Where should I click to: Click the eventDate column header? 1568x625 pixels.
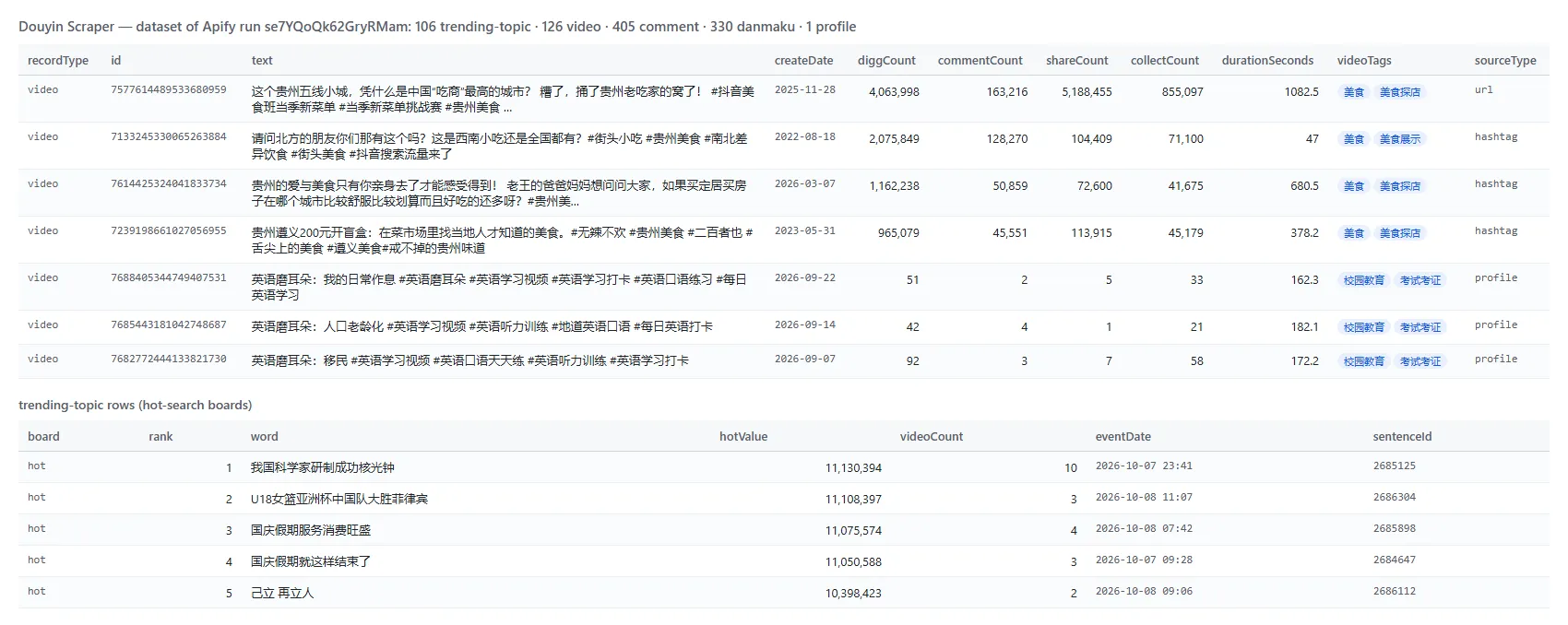[x=1123, y=437]
